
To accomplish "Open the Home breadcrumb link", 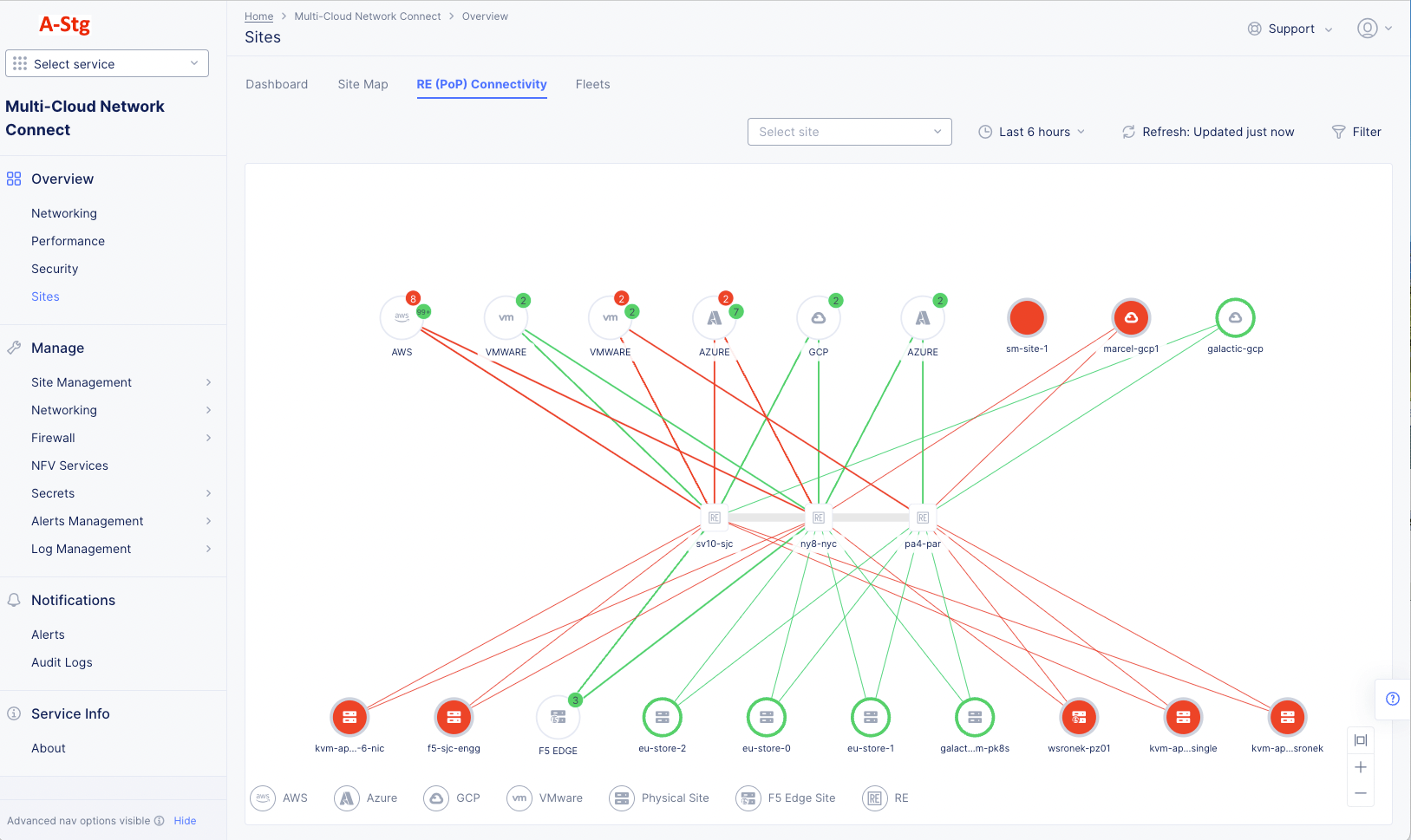I will point(258,16).
